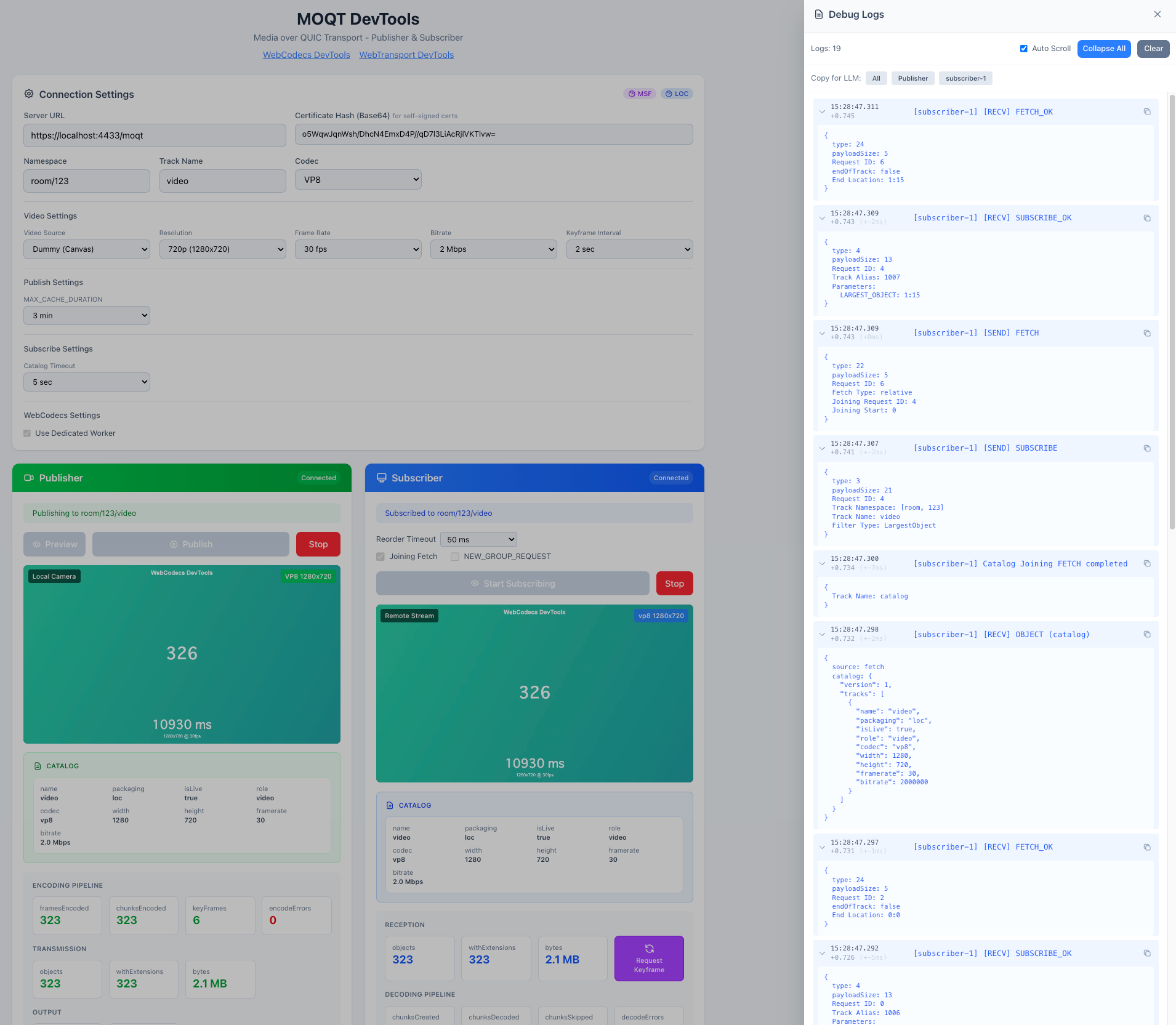Image resolution: width=1176 pixels, height=1025 pixels.
Task: Disable Auto Scroll checkbox
Action: (x=1024, y=49)
